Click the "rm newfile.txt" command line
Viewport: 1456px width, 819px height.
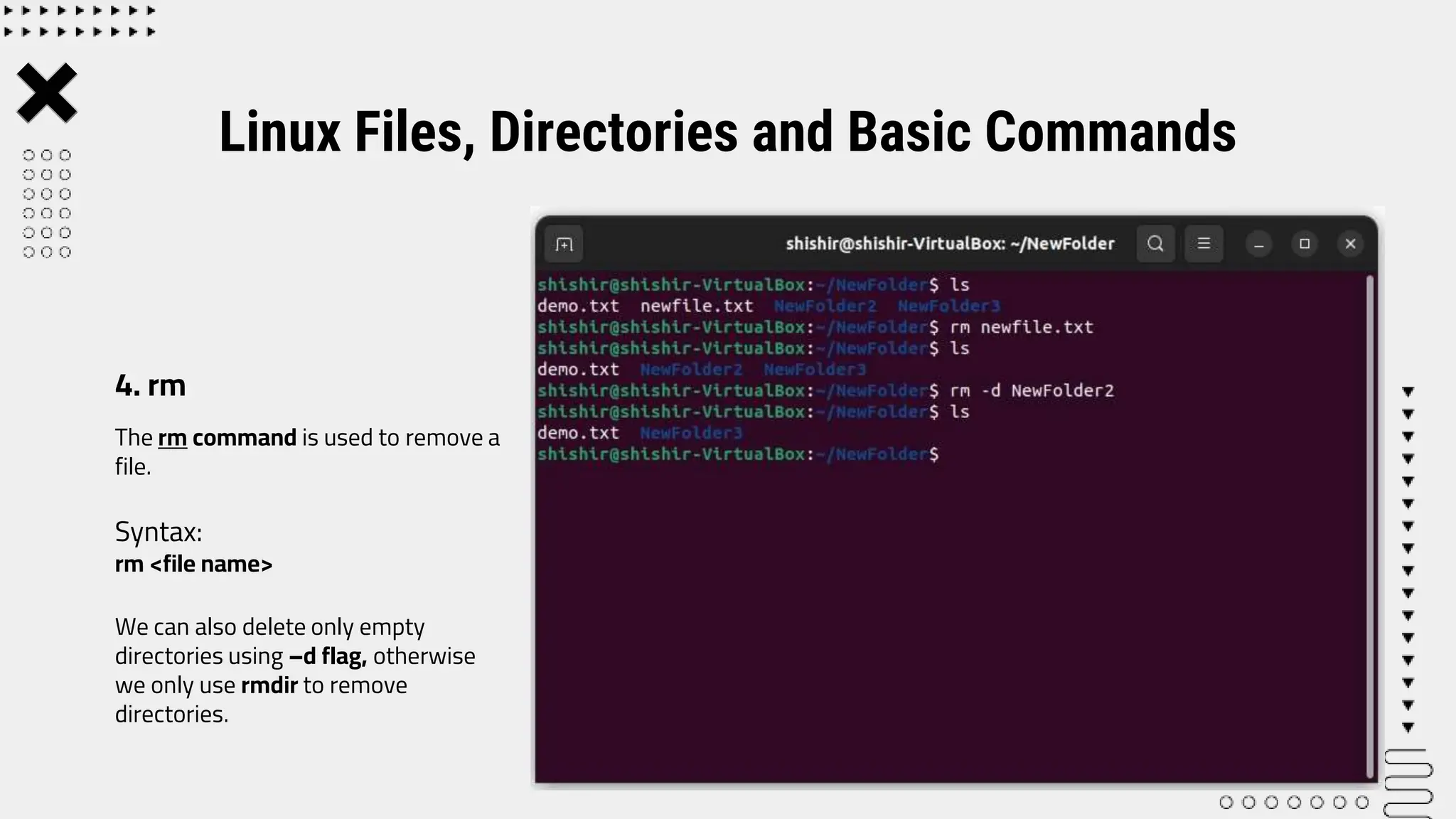[x=1021, y=327]
